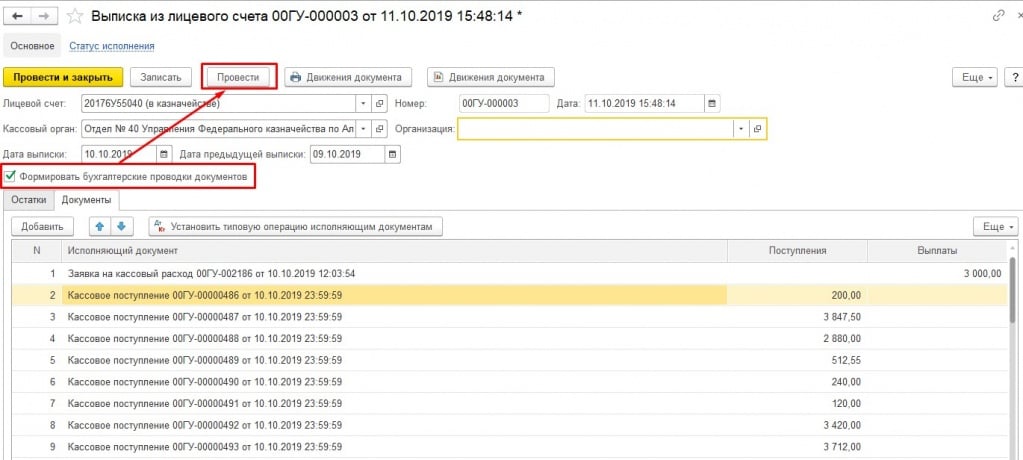The width and height of the screenshot is (1023, 460).
Task: Switch to the Остатки tab
Action: click(28, 200)
